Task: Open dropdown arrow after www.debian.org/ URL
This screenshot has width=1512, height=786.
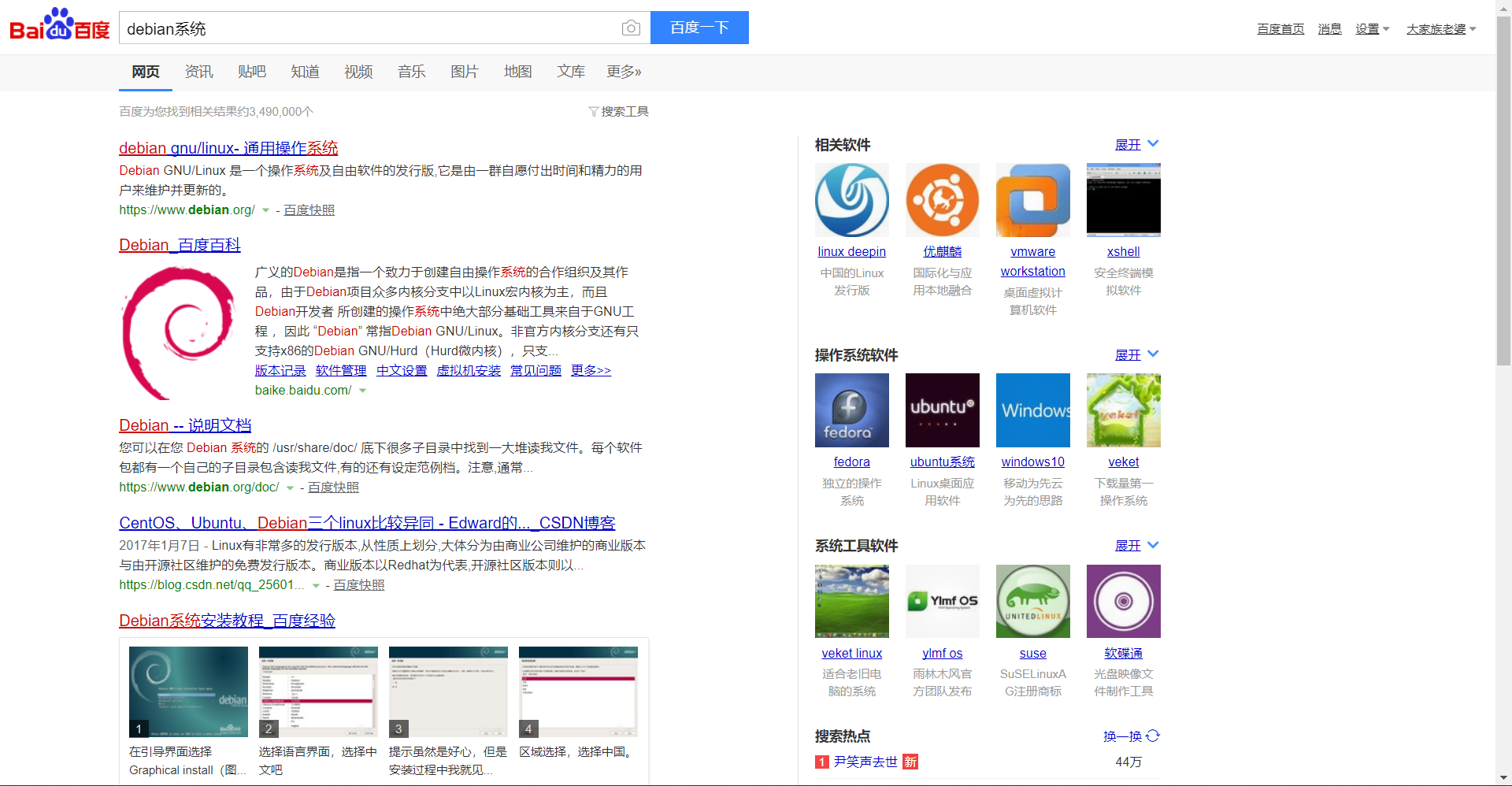Action: tap(265, 210)
